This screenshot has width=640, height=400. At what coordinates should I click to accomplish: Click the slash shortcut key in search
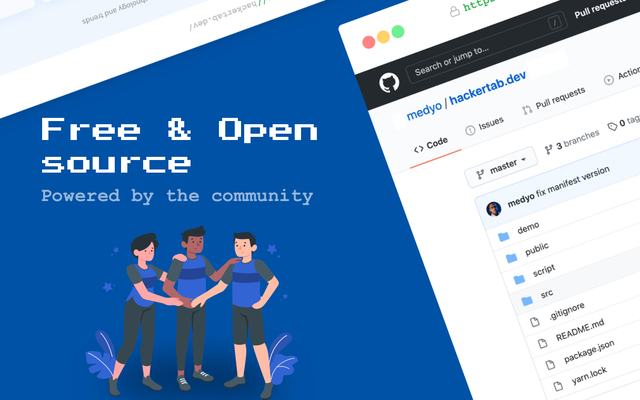tap(555, 23)
